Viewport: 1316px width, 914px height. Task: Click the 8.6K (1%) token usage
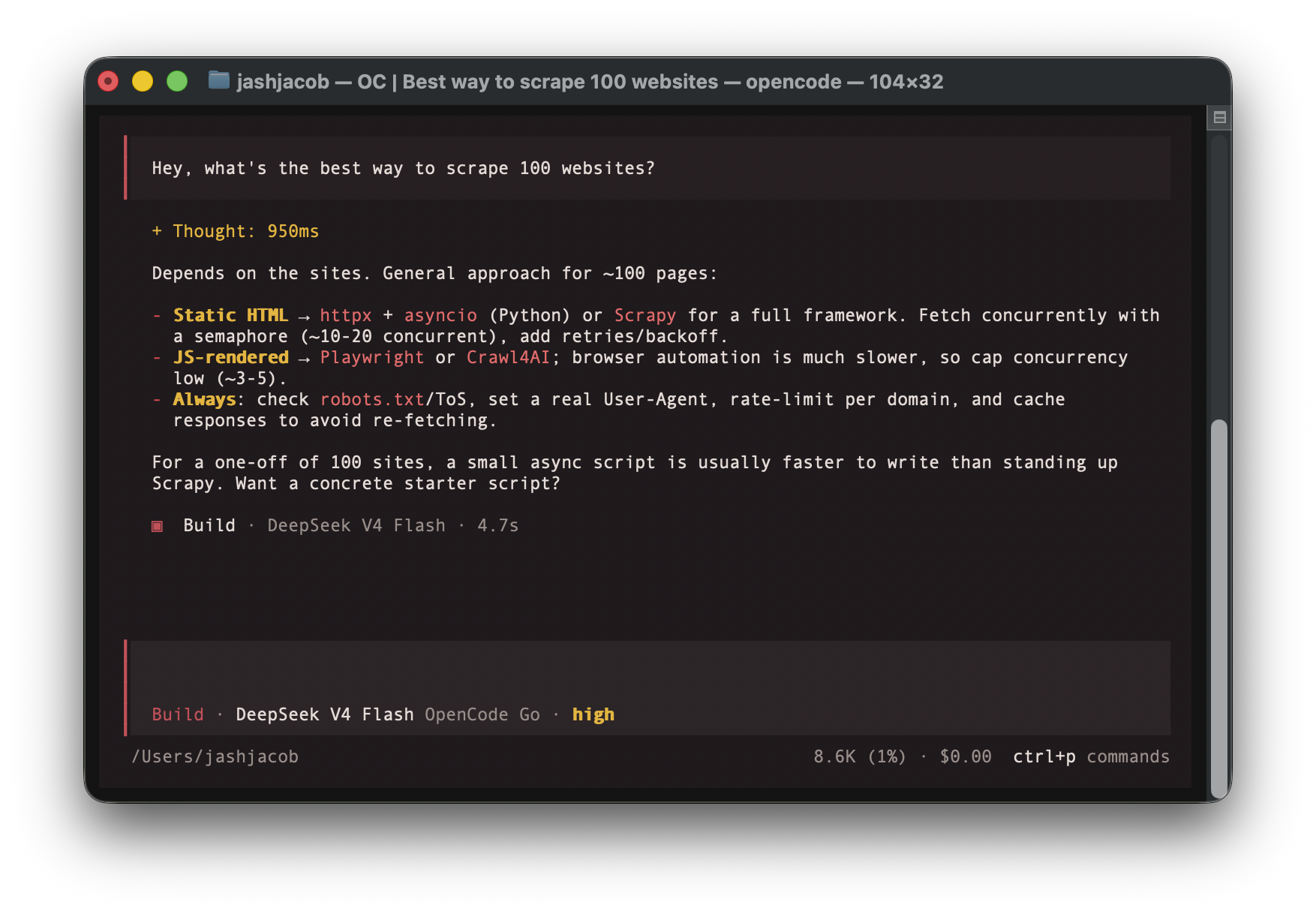point(860,756)
